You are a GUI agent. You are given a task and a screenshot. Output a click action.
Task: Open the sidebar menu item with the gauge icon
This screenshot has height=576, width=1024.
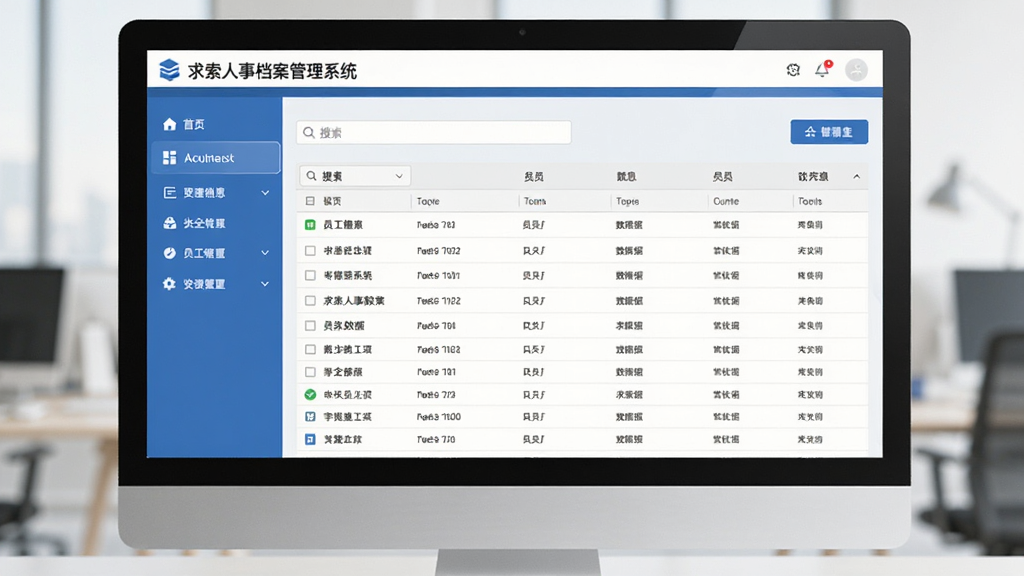[215, 253]
